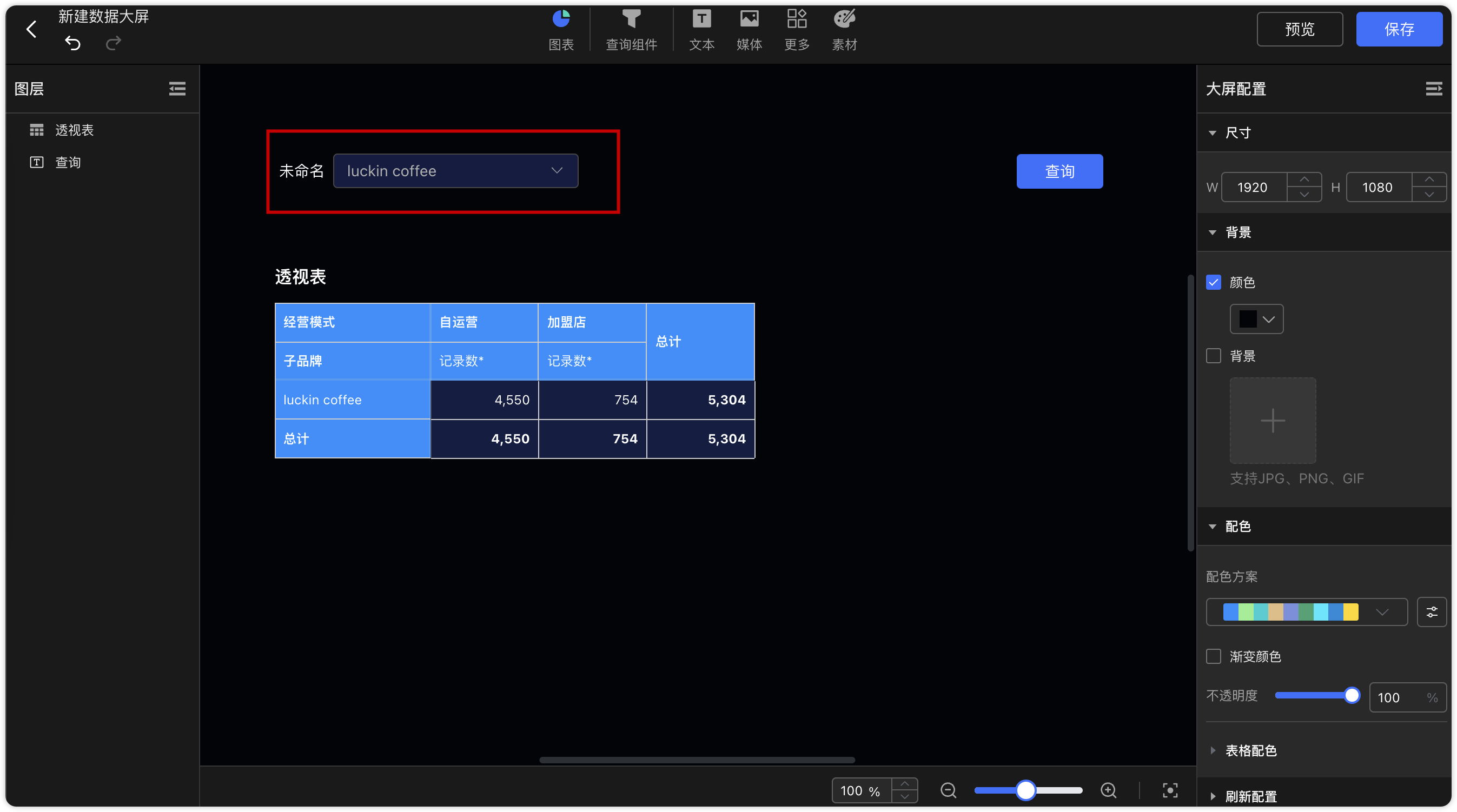This screenshot has width=1457, height=812.
Task: Go back using the top-left arrow
Action: (32, 29)
